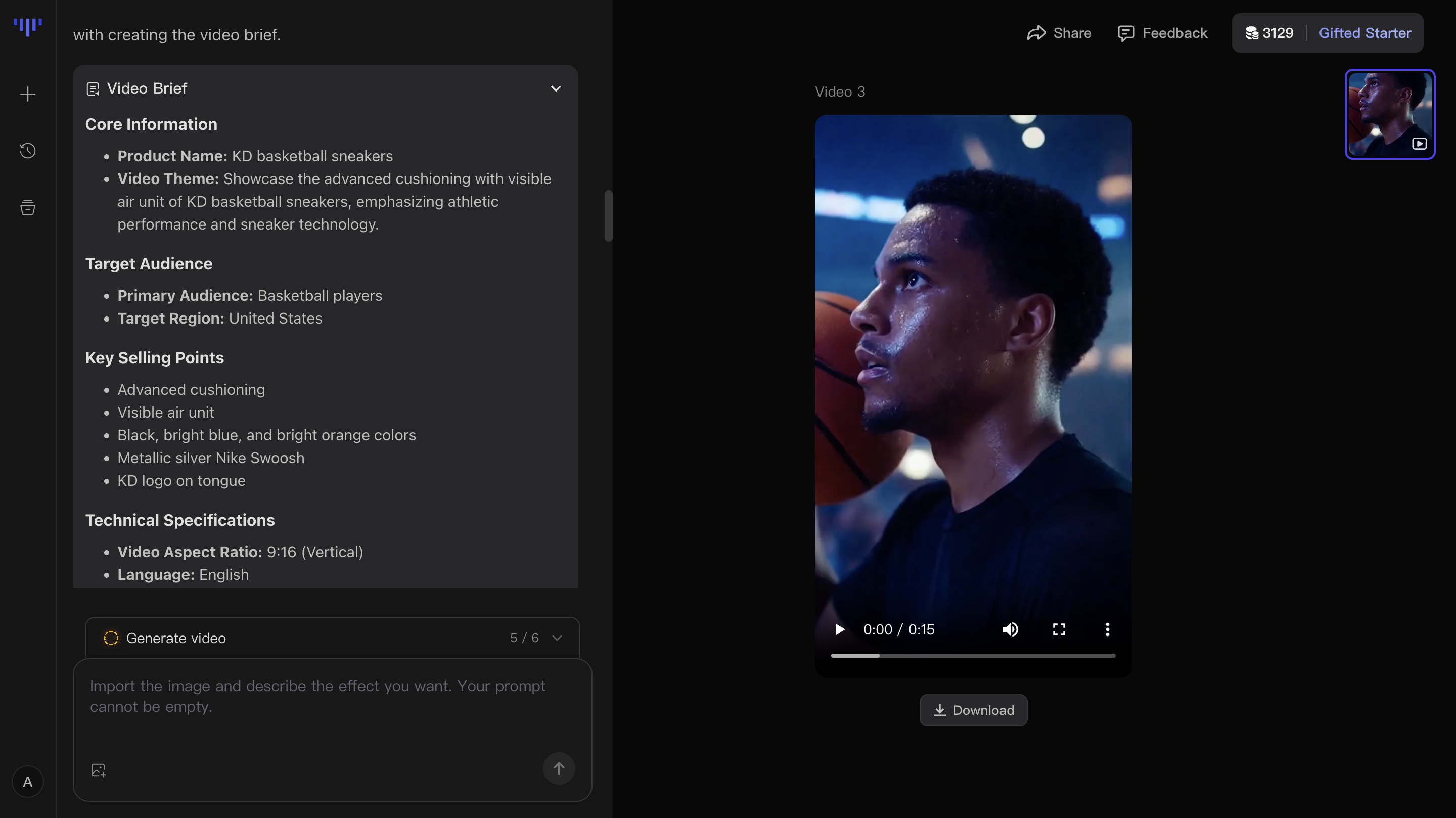Screen dimensions: 1456x818
Task: Click the Feedback button
Action: (x=1162, y=33)
